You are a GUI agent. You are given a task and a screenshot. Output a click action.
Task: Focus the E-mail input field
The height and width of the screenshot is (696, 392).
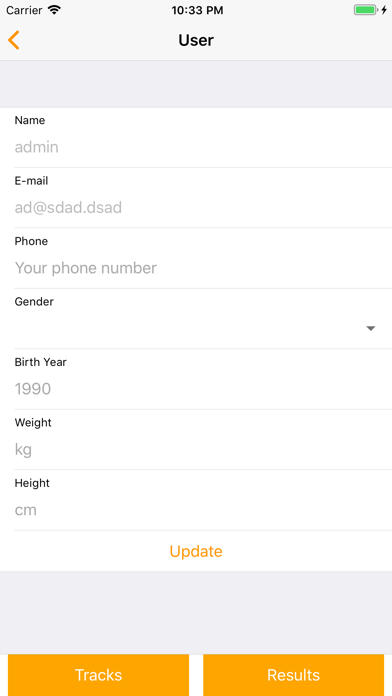196,207
